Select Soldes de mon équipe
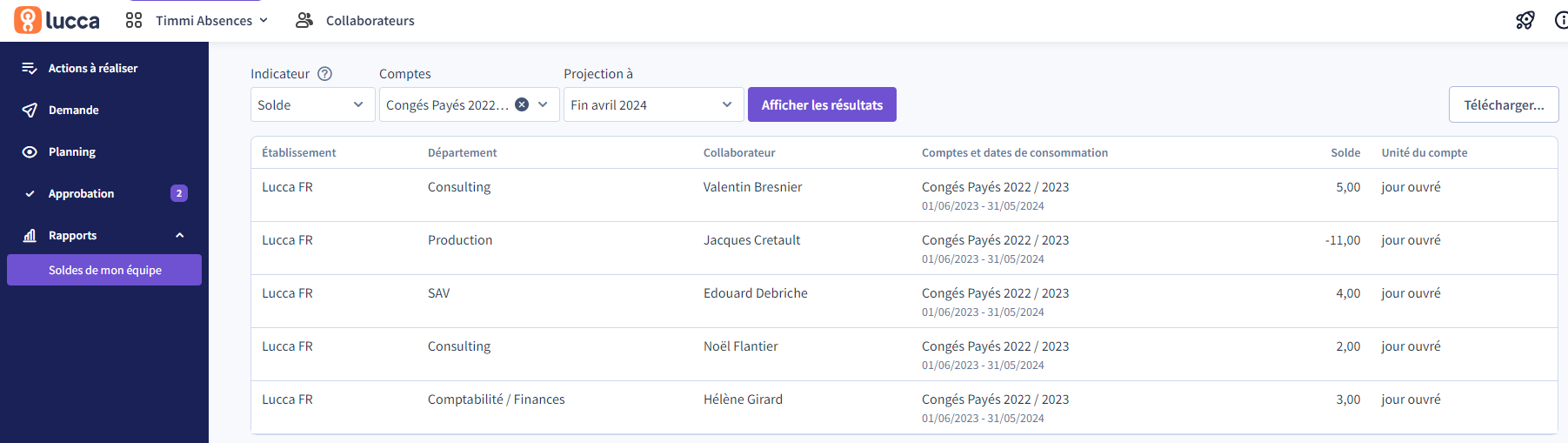1568x443 pixels. click(x=104, y=270)
